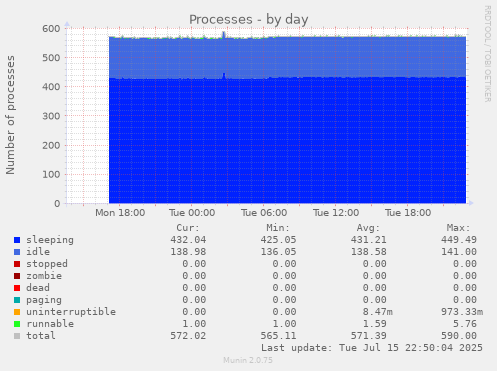Click the 'Avg:' column header
The height and width of the screenshot is (371, 497).
tap(368, 228)
